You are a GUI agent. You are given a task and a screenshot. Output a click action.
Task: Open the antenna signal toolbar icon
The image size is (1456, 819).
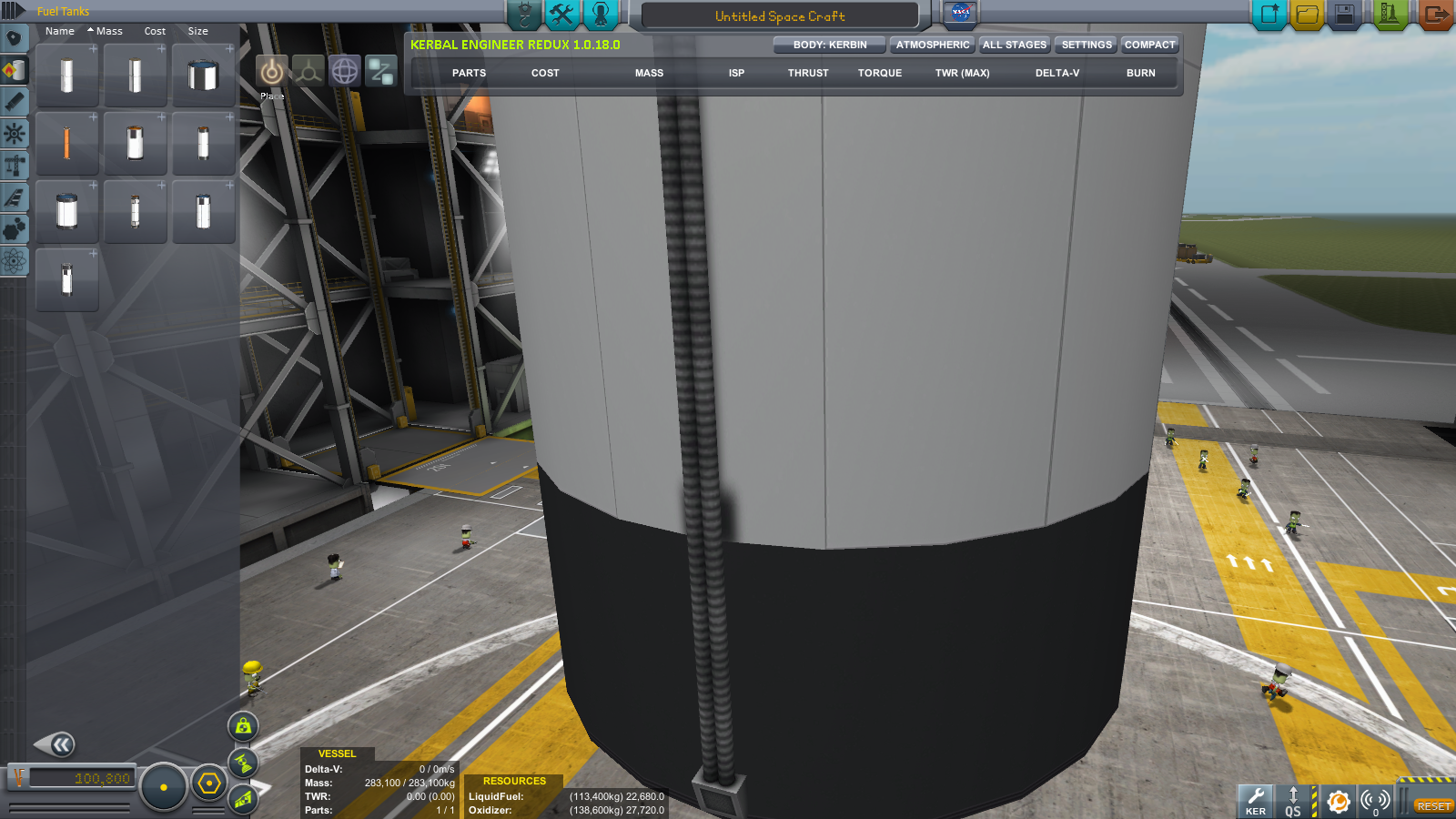click(x=1375, y=801)
